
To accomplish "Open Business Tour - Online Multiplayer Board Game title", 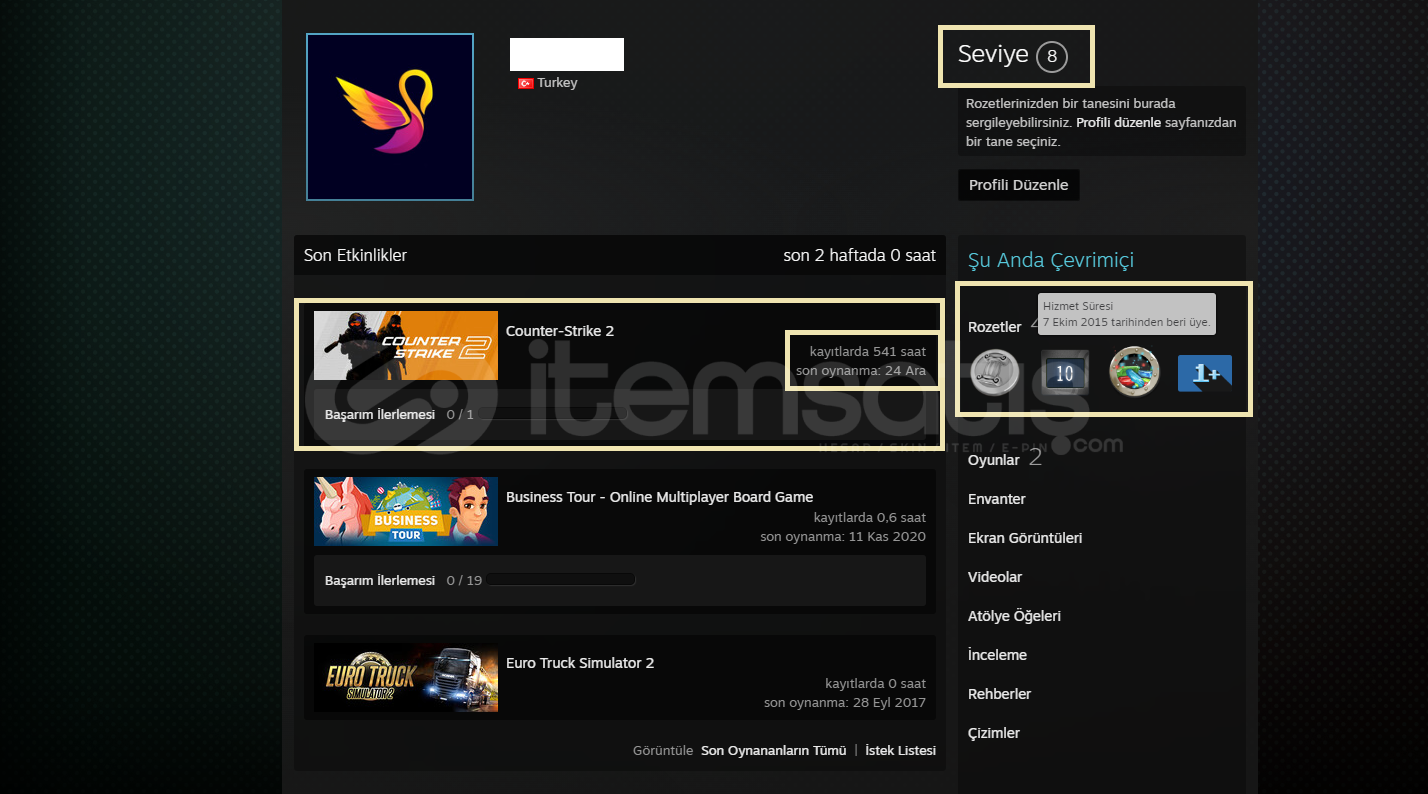I will [659, 497].
